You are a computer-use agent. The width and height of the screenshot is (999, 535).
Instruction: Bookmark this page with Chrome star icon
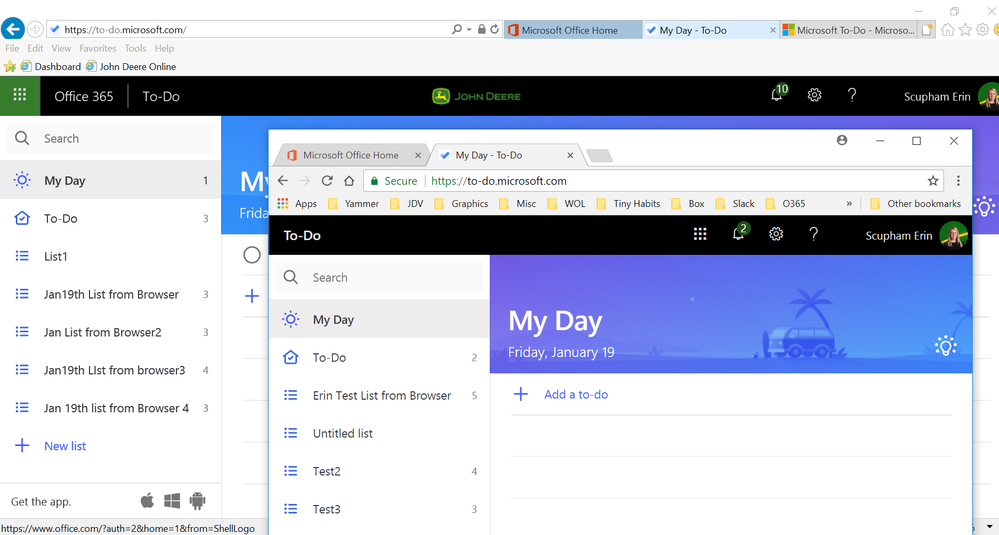pos(933,181)
